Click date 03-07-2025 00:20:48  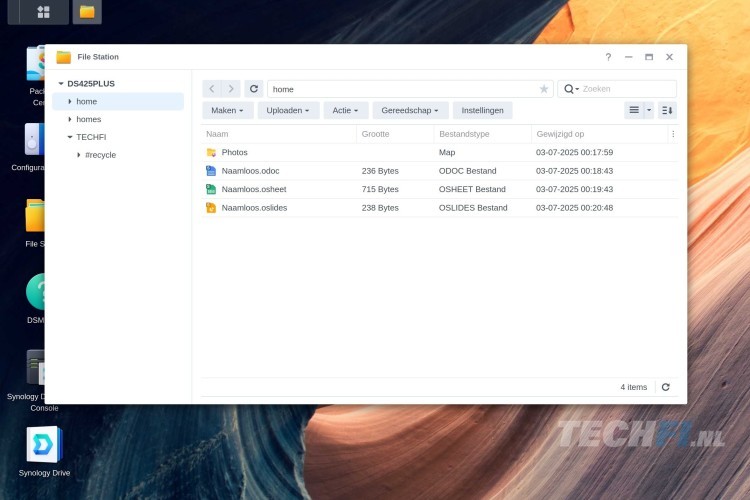click(574, 208)
